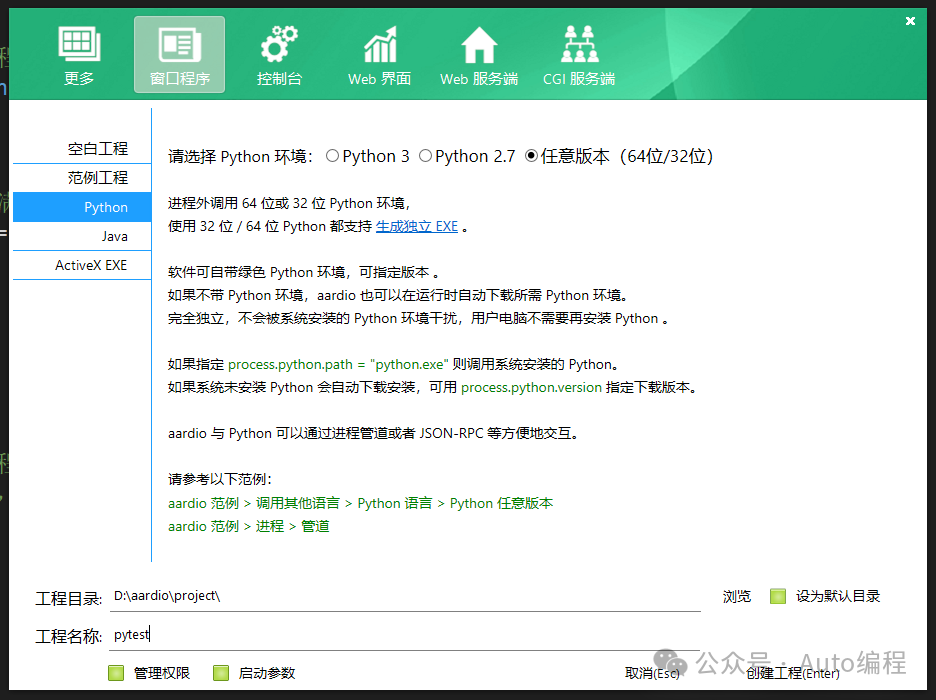Select the 窗口程序 project type icon
This screenshot has width=936, height=700.
[x=179, y=53]
